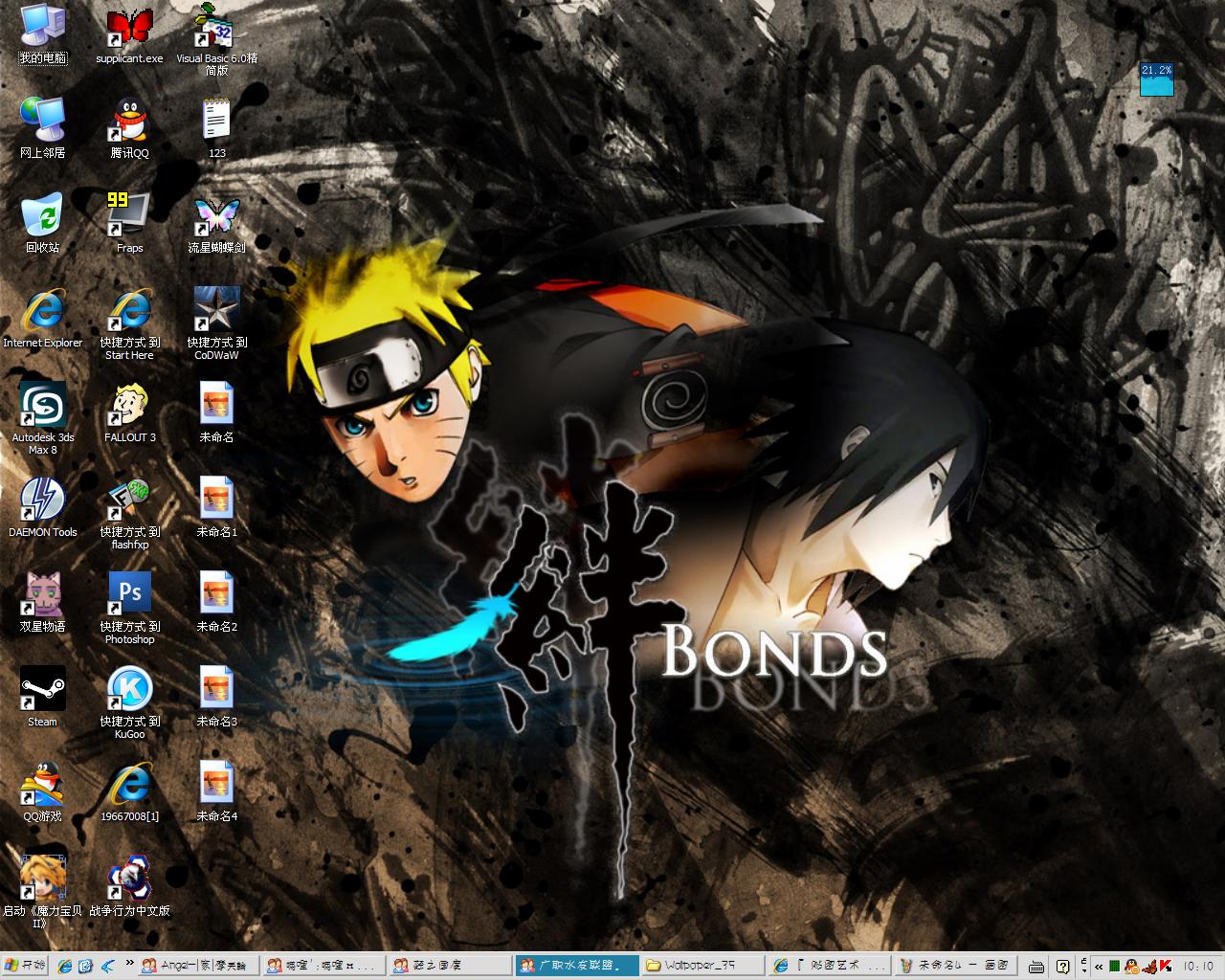Click the blue bird Quick Launch icon
Viewport: 1225px width, 980px height.
point(107,966)
